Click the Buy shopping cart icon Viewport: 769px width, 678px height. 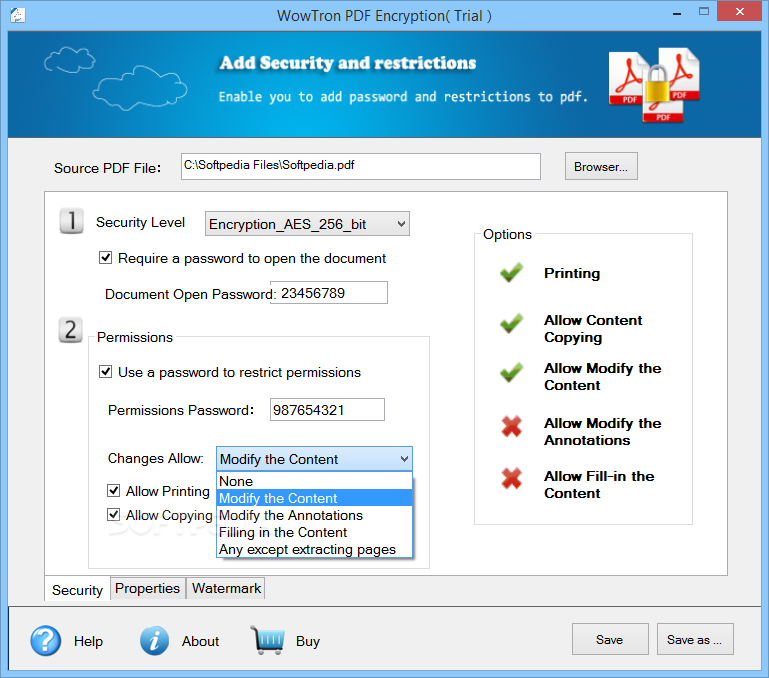268,640
